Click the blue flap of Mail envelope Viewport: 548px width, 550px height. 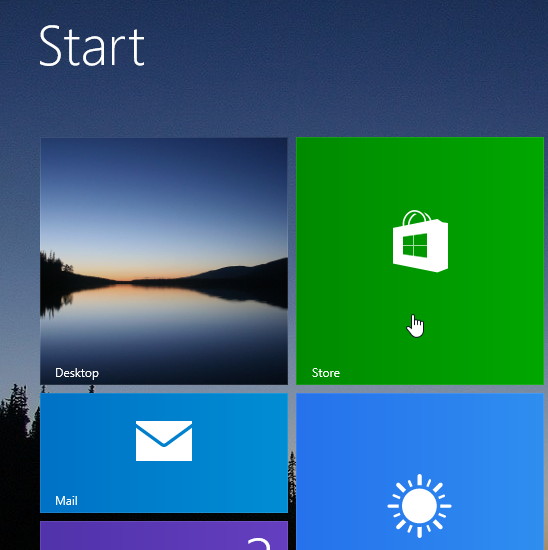pyautogui.click(x=164, y=434)
